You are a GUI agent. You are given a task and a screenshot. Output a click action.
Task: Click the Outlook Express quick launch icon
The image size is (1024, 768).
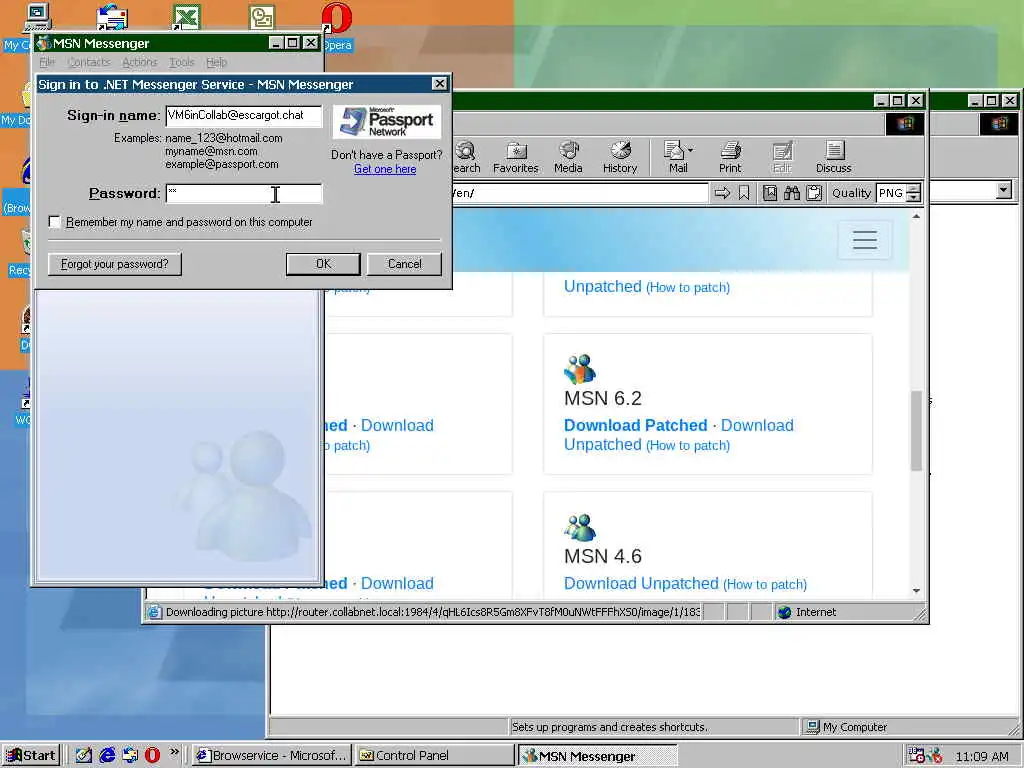coord(130,755)
